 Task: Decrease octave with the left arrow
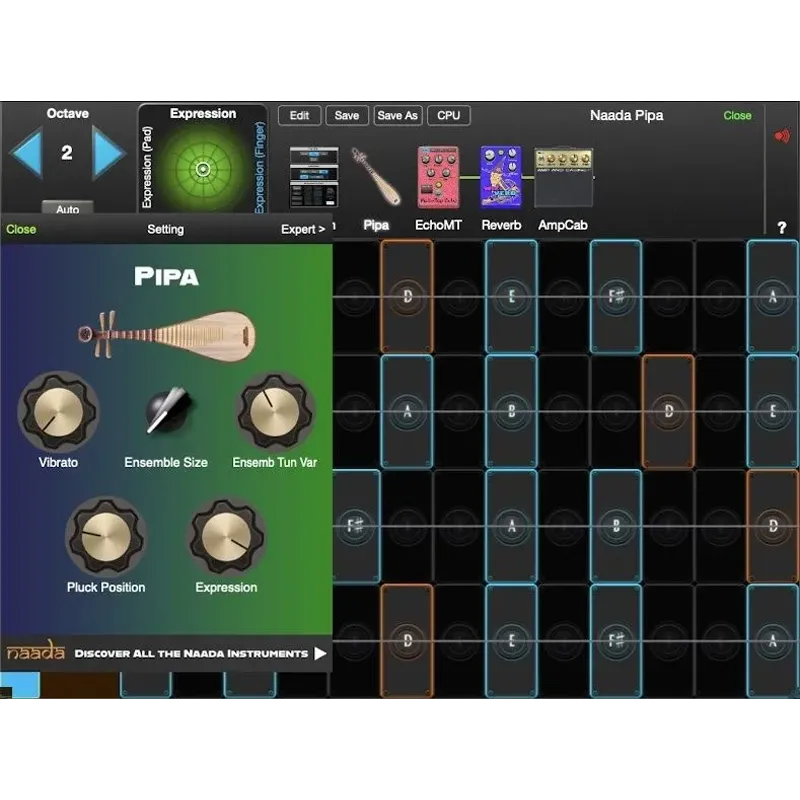pos(26,153)
